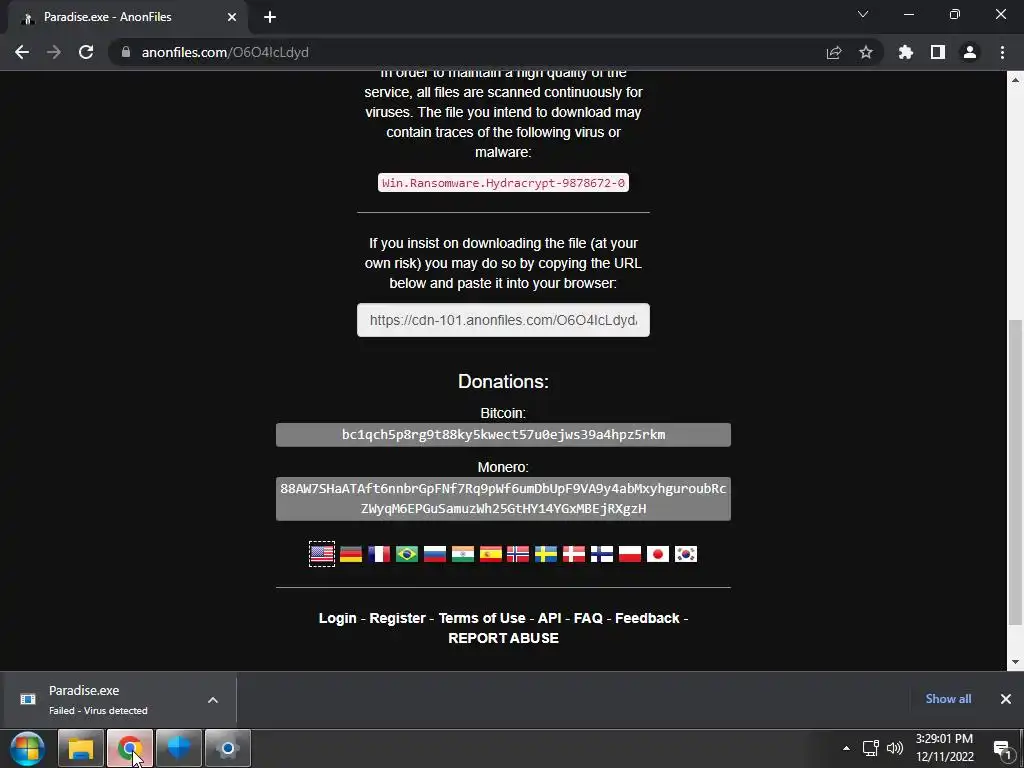Click Show all downloads
Image resolution: width=1024 pixels, height=768 pixels.
[948, 699]
